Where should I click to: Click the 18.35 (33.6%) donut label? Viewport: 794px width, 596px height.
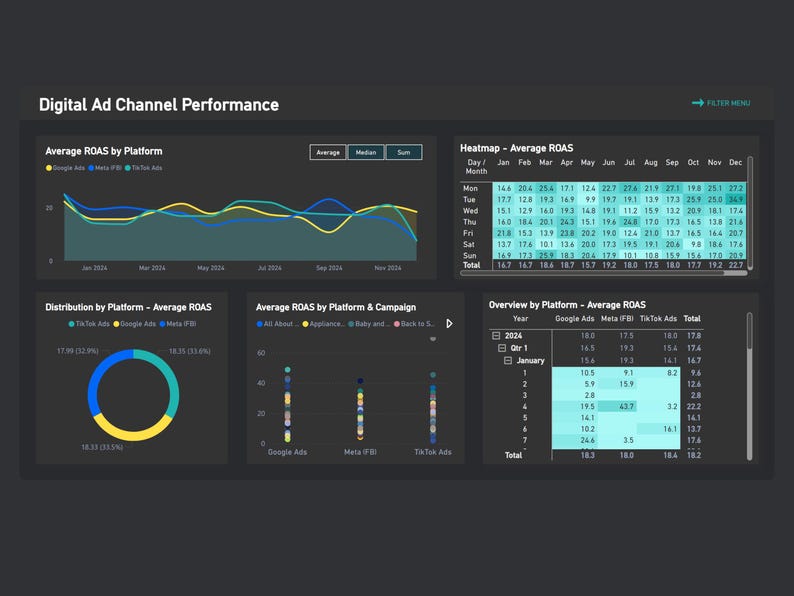pos(189,351)
